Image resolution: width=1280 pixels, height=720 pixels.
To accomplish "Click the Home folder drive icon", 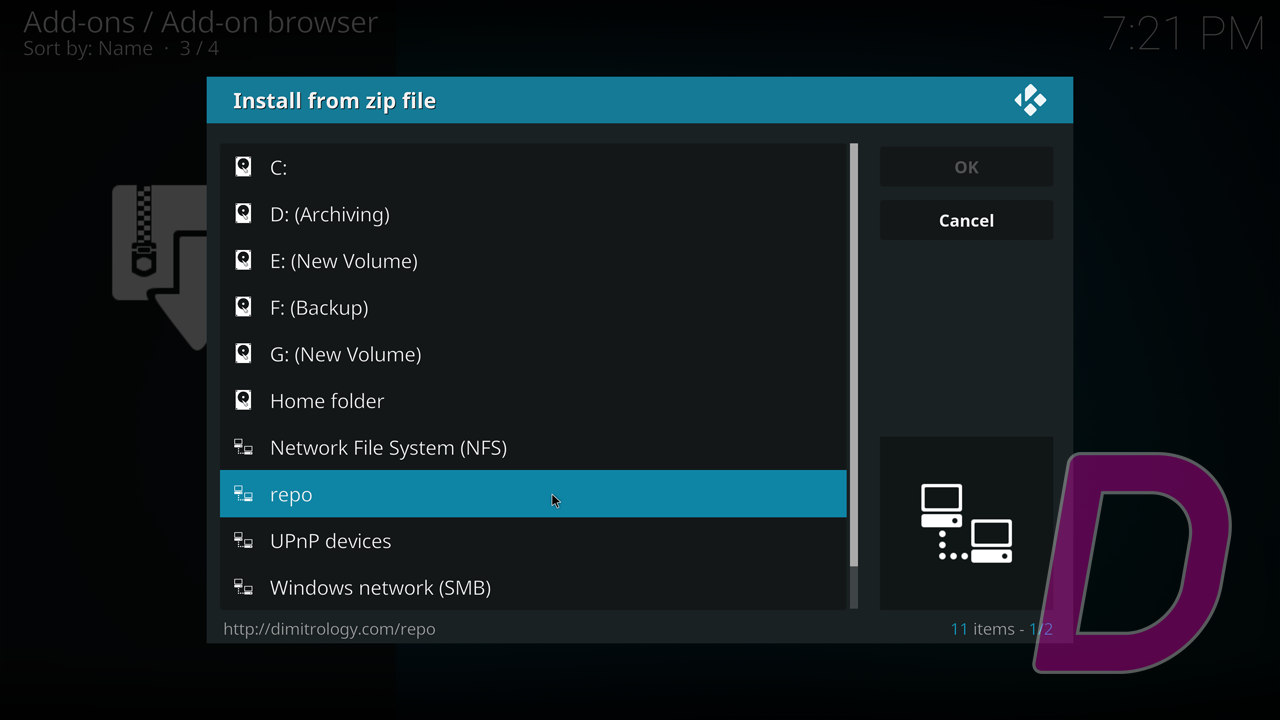I will coord(243,400).
